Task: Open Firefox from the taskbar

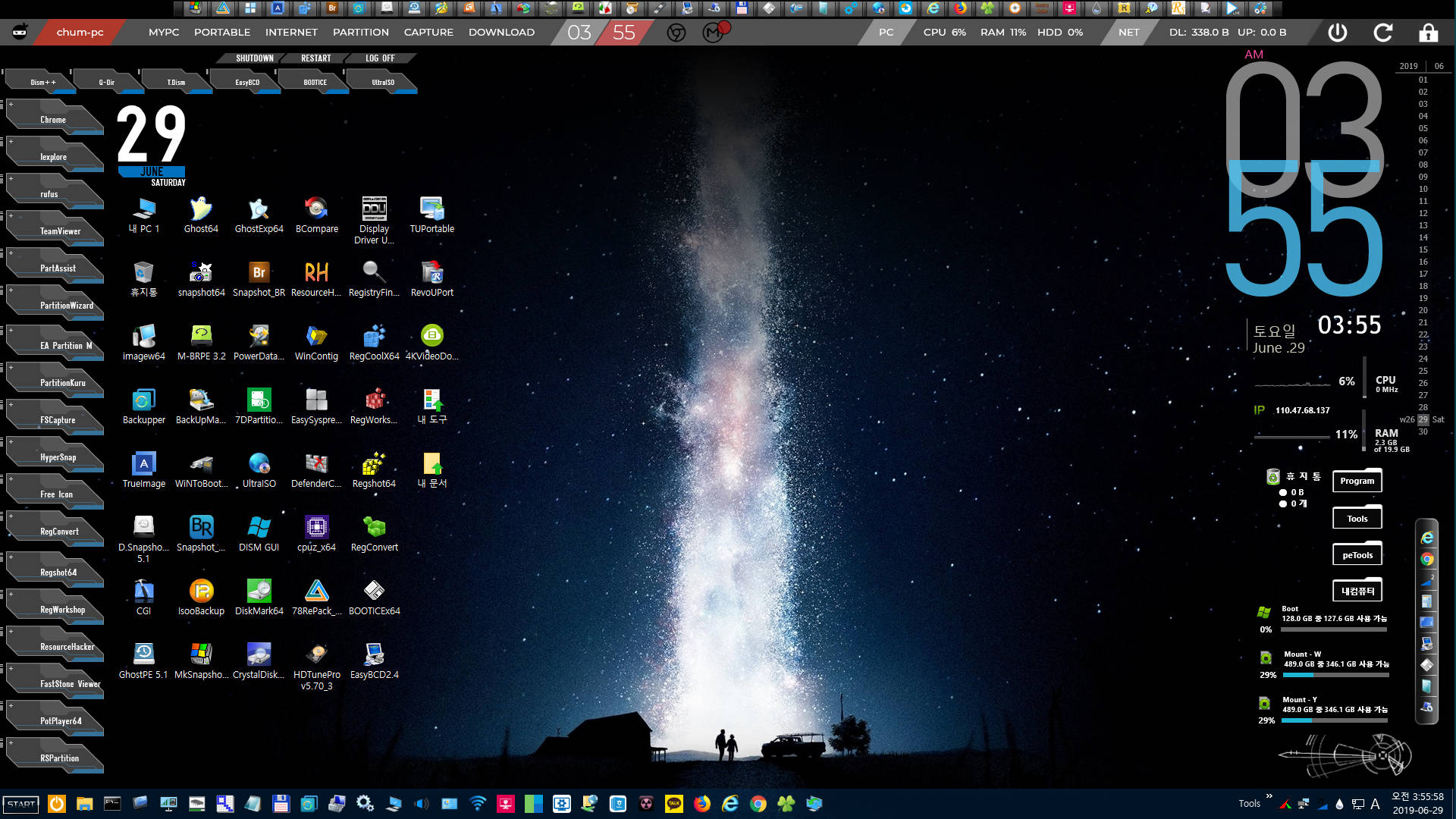Action: (x=702, y=804)
